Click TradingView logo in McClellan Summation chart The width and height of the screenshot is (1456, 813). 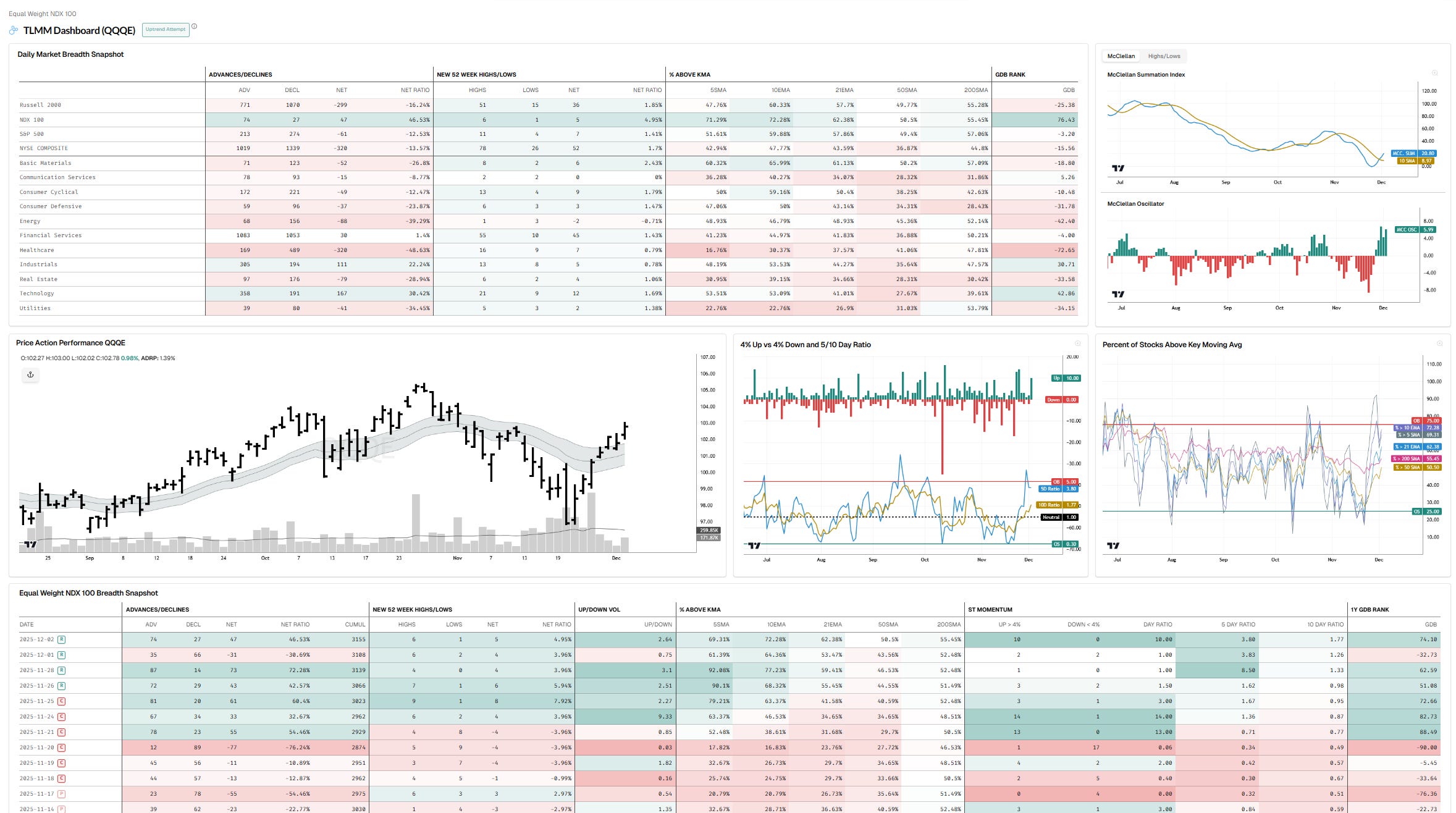pos(1117,168)
